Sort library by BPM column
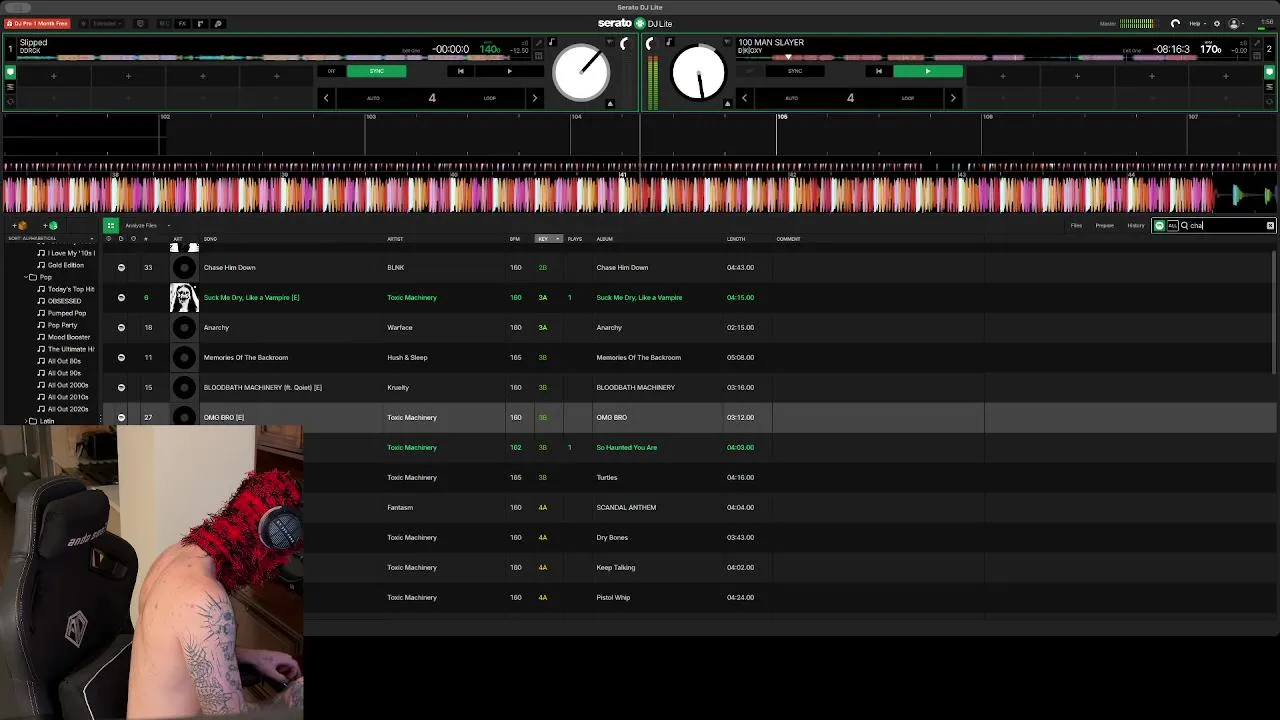The width and height of the screenshot is (1280, 720). (x=515, y=239)
